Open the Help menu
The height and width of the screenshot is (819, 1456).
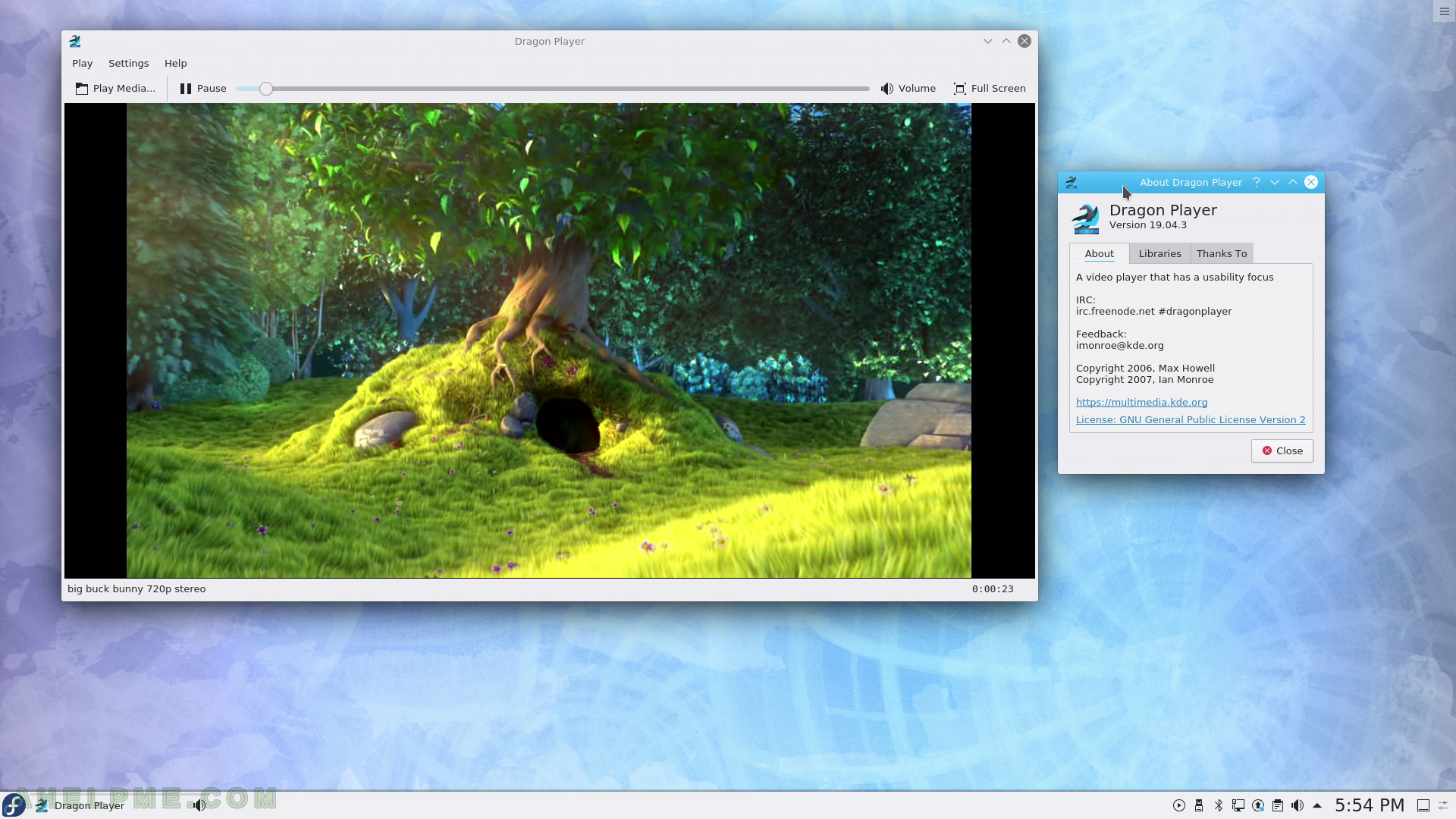point(175,64)
